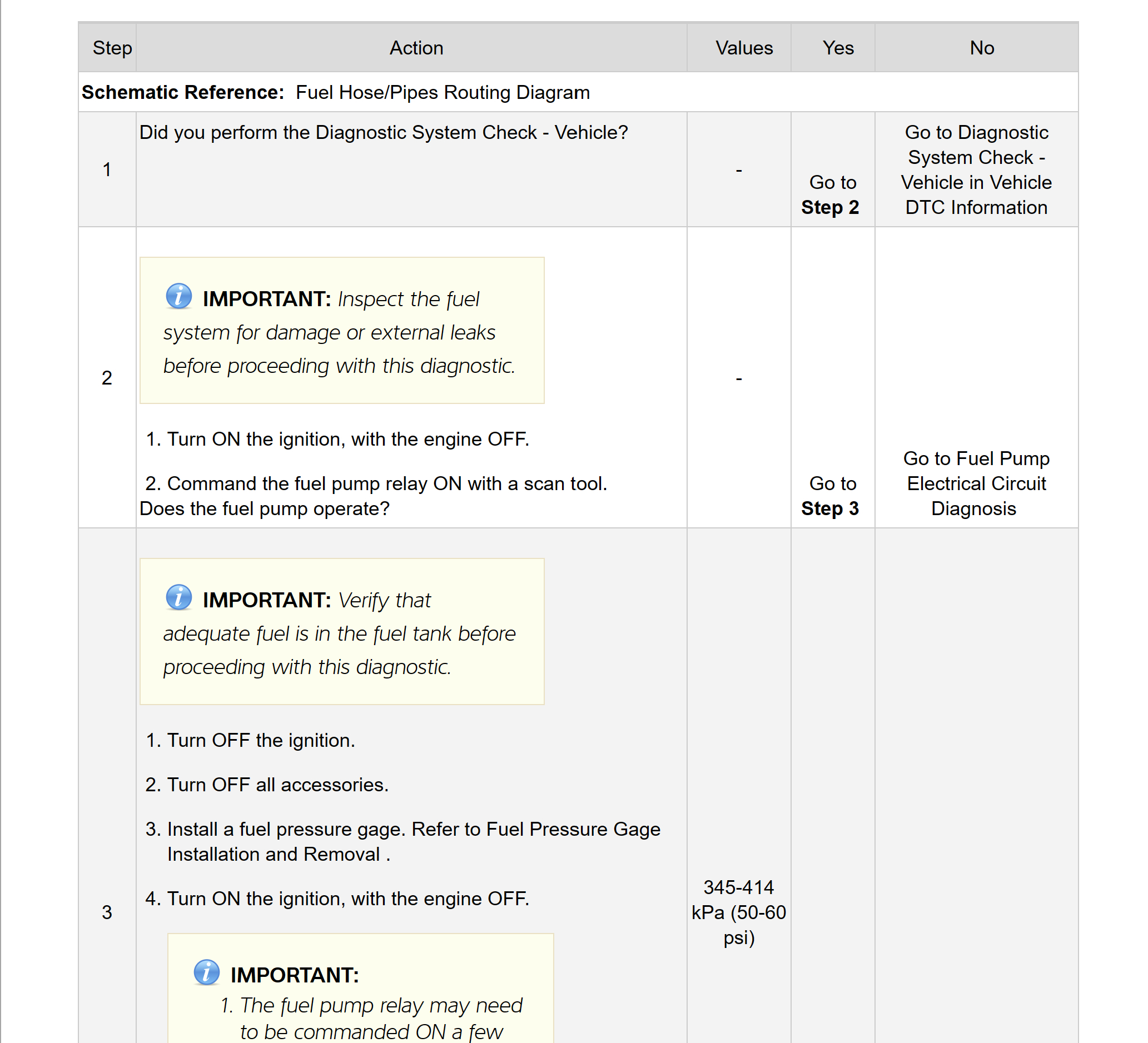Click the Yes column header

pyautogui.click(x=838, y=48)
